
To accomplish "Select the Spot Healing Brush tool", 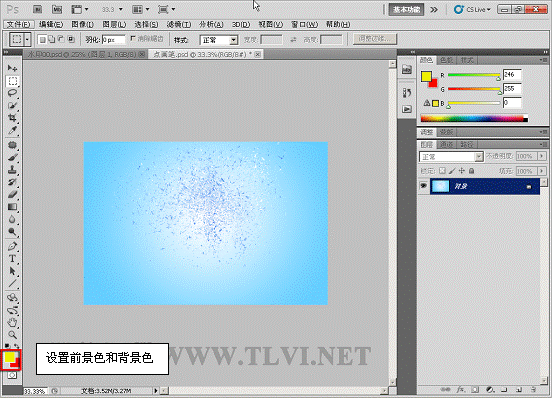I will click(12, 145).
